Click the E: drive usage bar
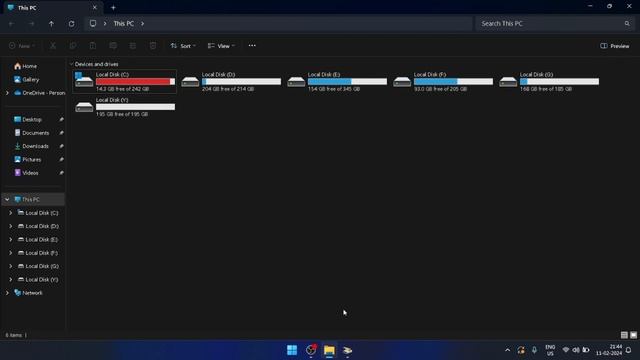Image resolution: width=640 pixels, height=360 pixels. (x=347, y=82)
